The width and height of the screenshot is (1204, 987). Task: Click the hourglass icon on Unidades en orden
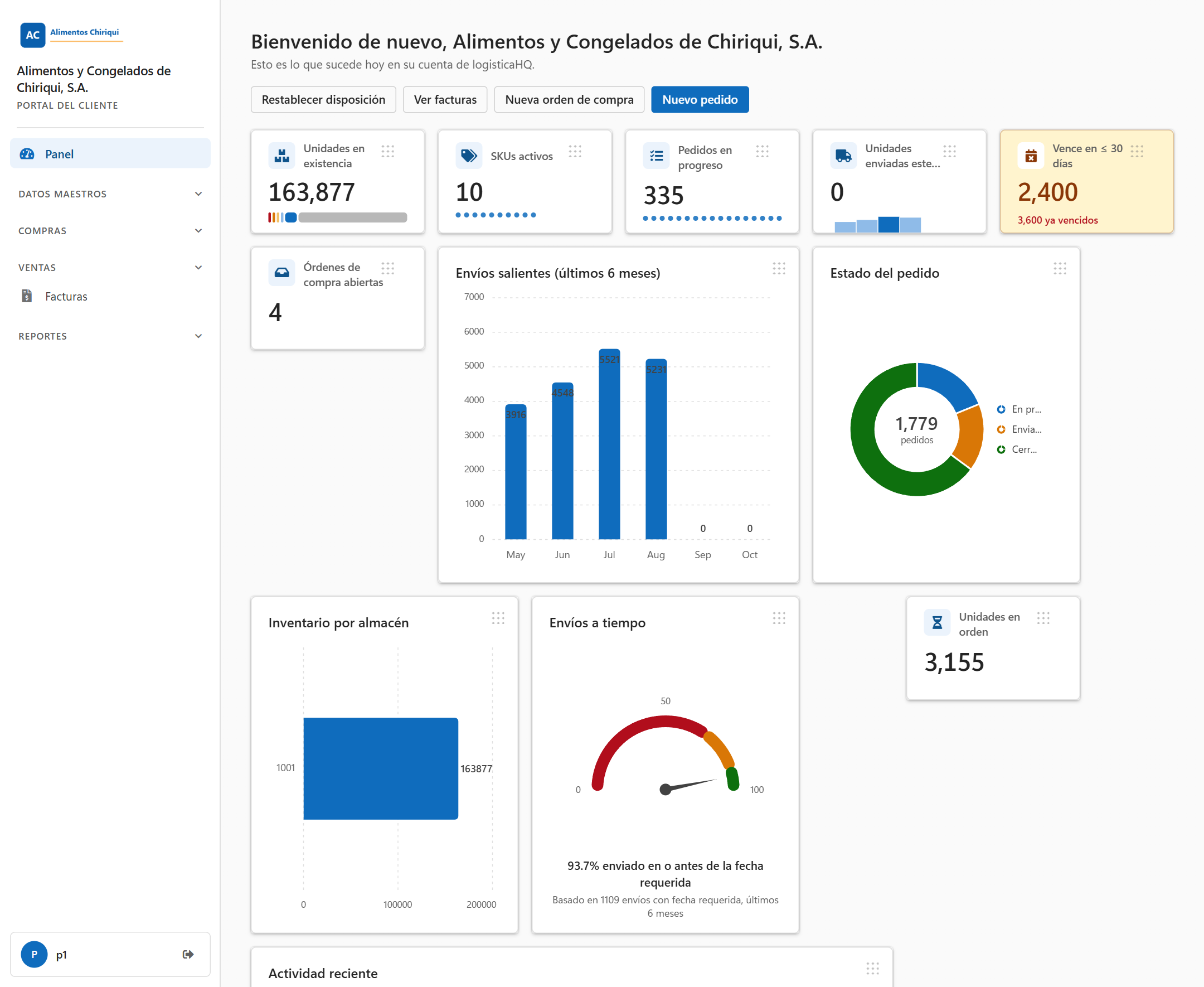pyautogui.click(x=938, y=622)
